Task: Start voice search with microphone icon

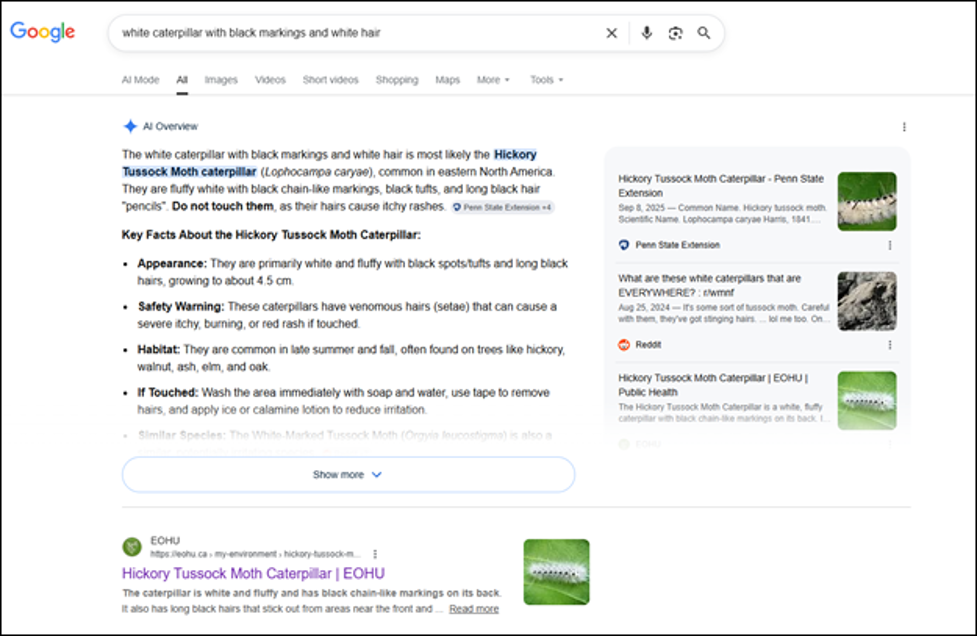Action: (x=647, y=33)
